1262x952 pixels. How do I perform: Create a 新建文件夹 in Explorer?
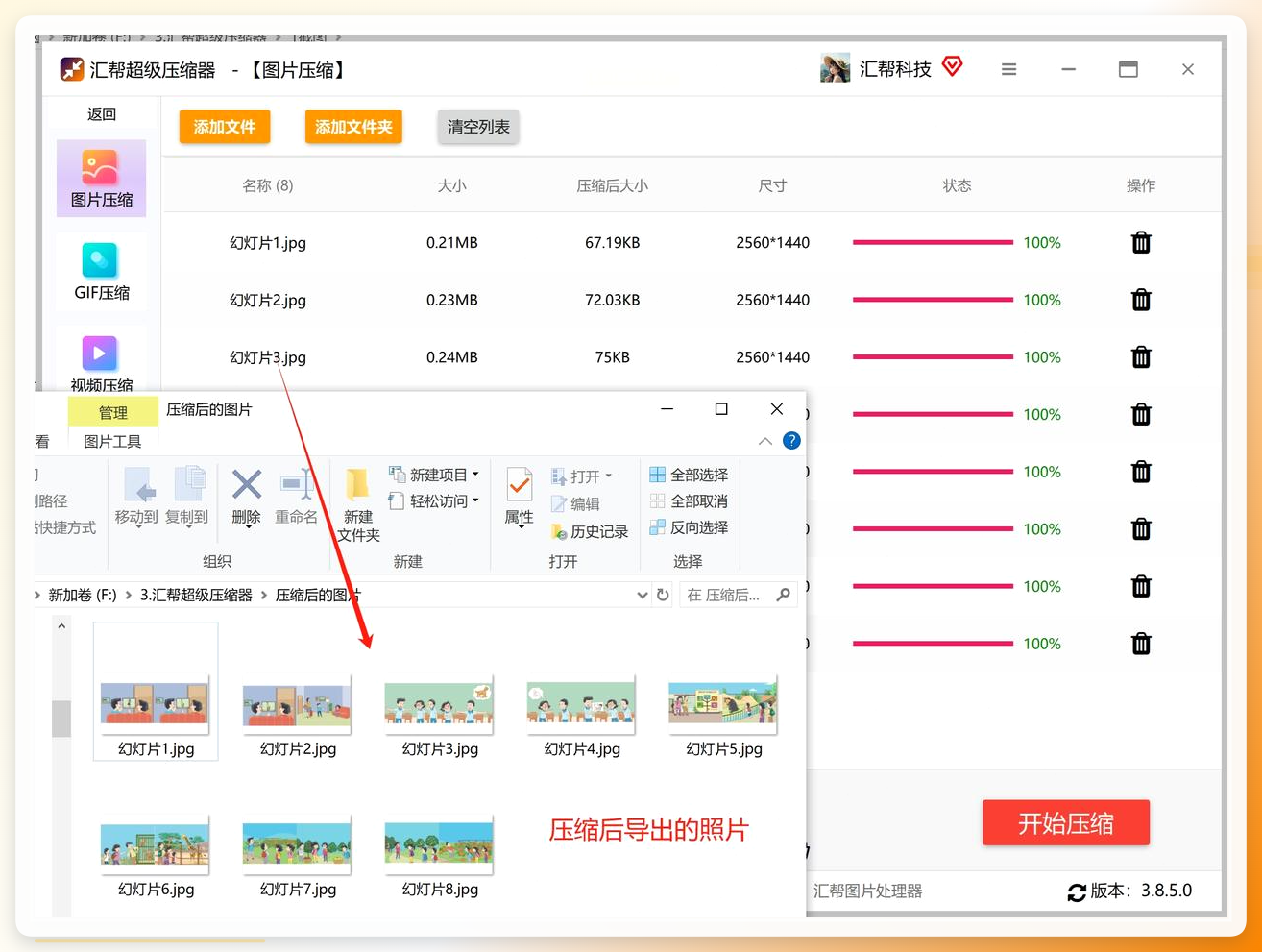click(358, 505)
